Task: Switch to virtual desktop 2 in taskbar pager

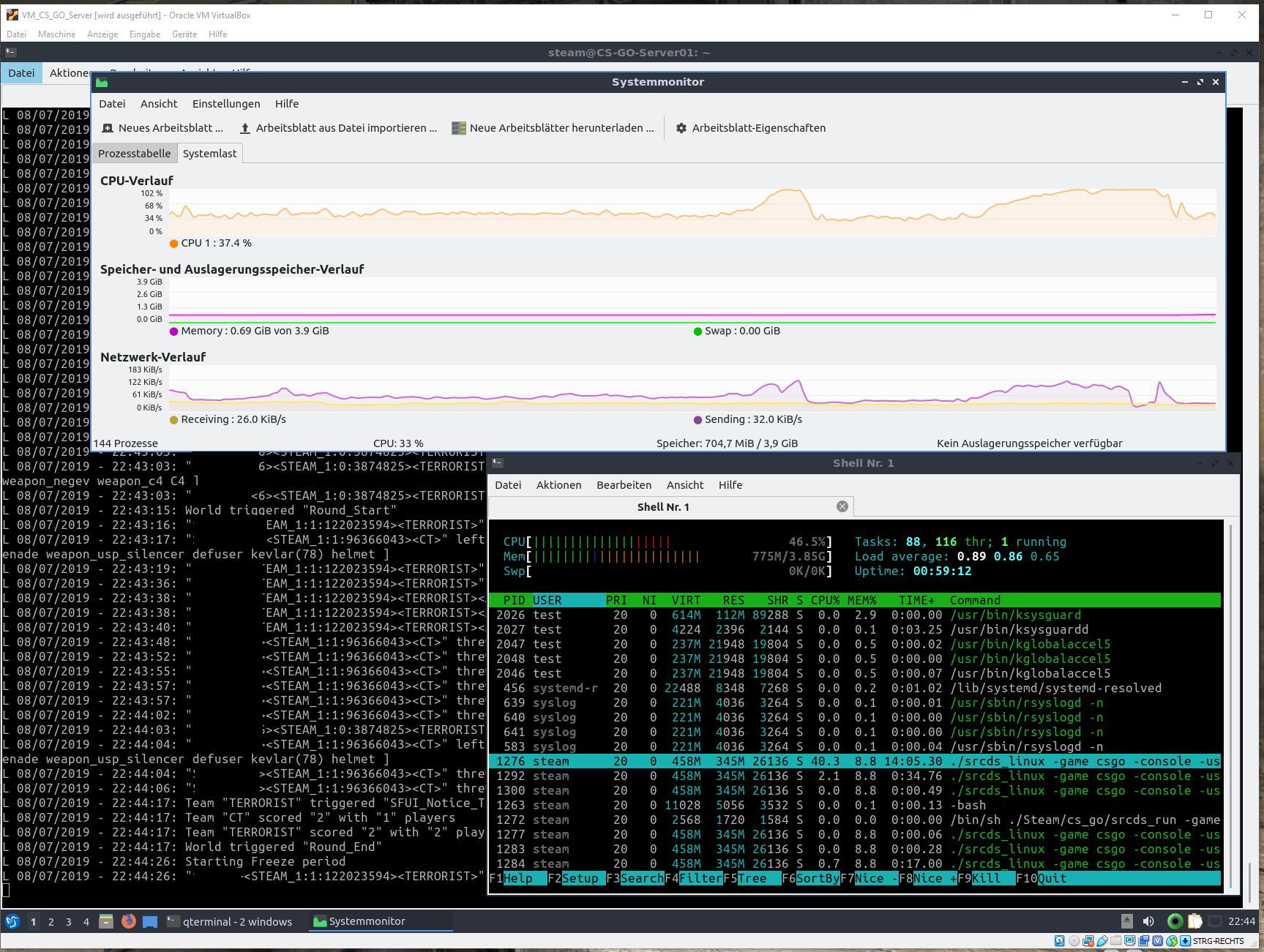Action: click(x=51, y=922)
